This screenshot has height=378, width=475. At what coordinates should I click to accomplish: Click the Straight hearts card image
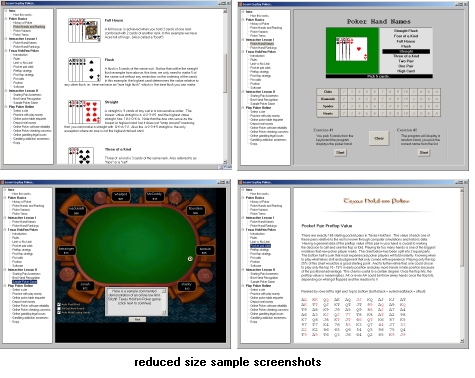[84, 112]
